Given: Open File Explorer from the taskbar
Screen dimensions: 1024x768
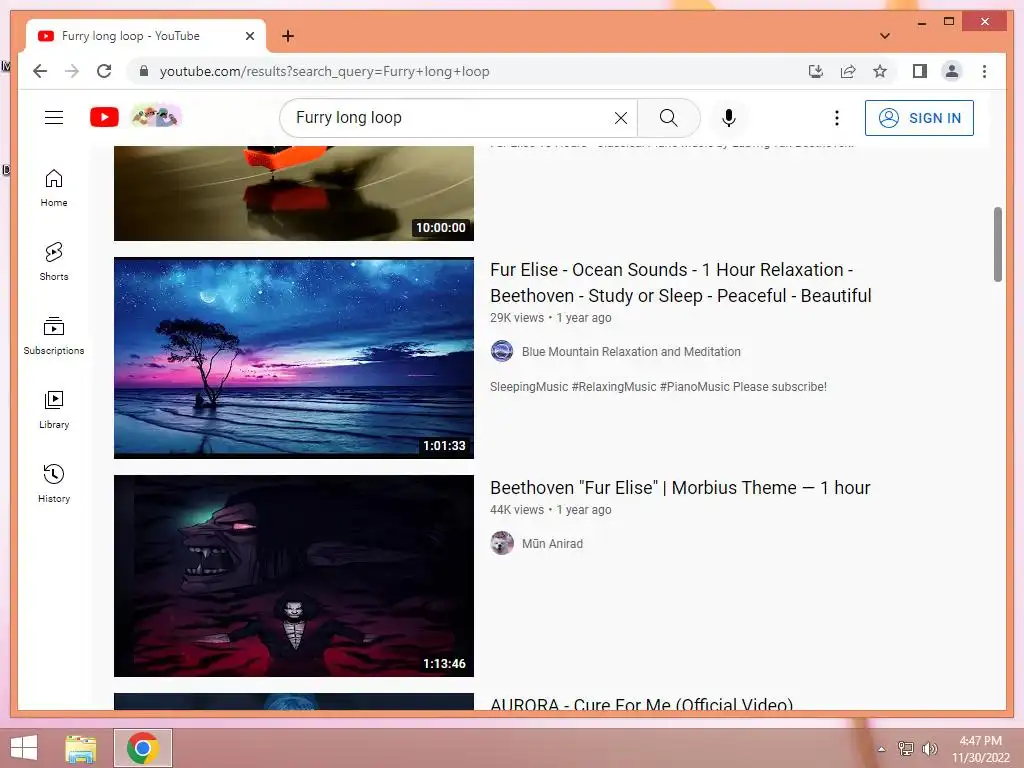Looking at the screenshot, I should (81, 748).
